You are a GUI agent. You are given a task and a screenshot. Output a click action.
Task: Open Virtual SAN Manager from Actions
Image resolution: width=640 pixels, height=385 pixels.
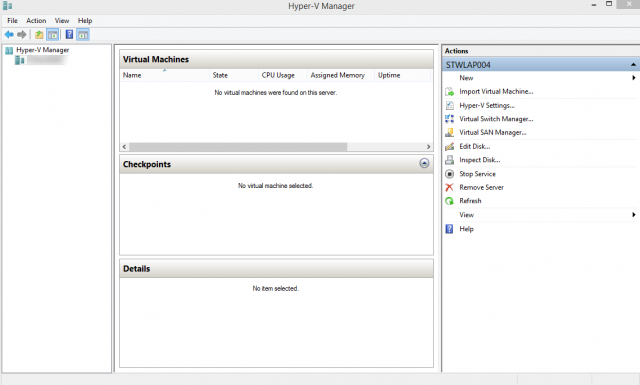(x=492, y=132)
